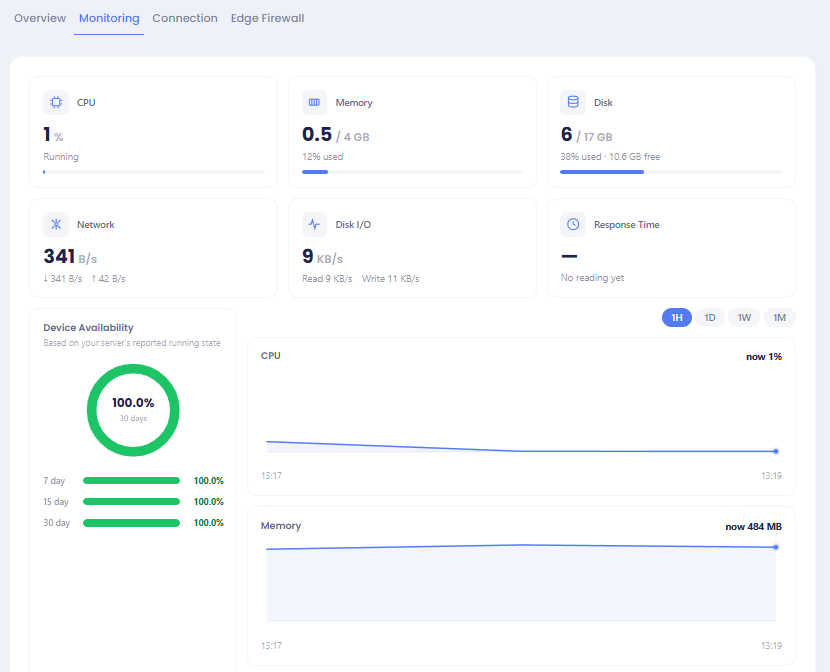Select the 1H time range

(677, 317)
